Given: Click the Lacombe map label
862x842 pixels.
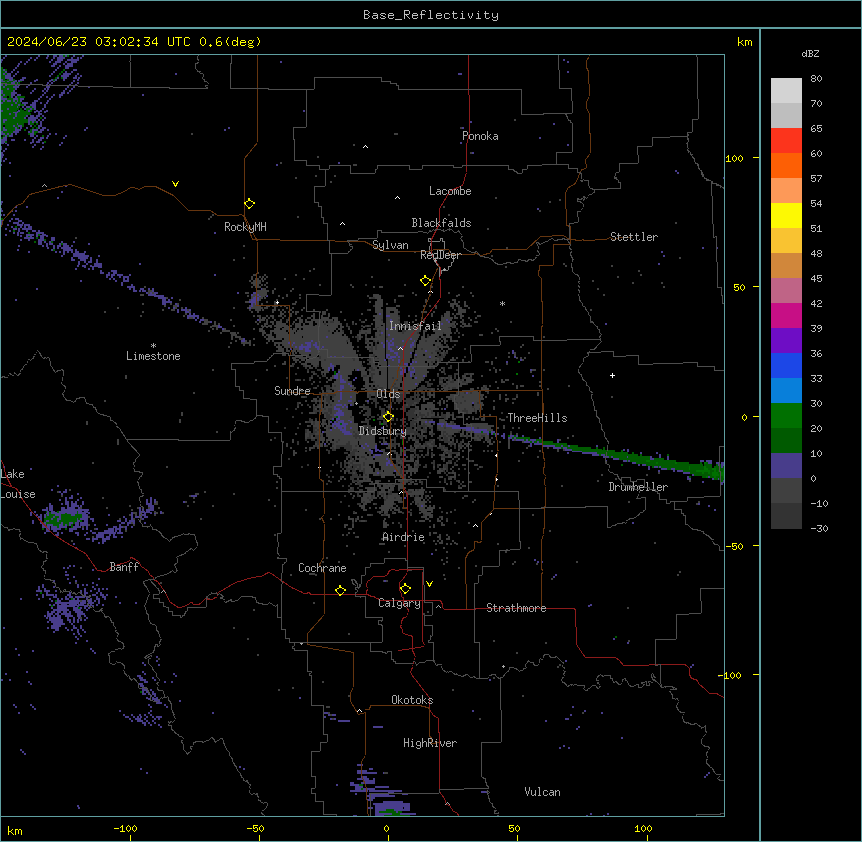Looking at the screenshot, I should click(x=450, y=191).
